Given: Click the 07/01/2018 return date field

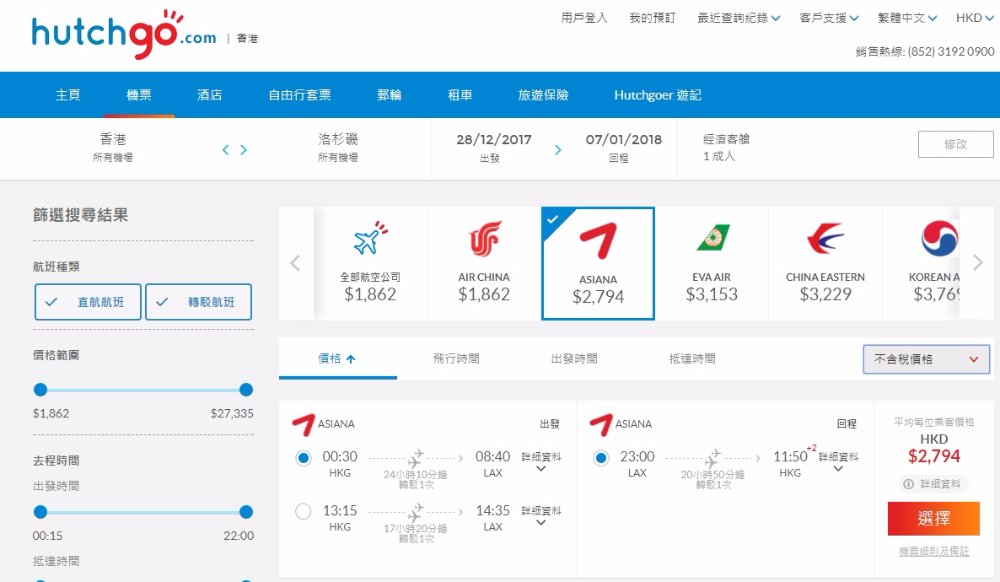Looking at the screenshot, I should 624,148.
